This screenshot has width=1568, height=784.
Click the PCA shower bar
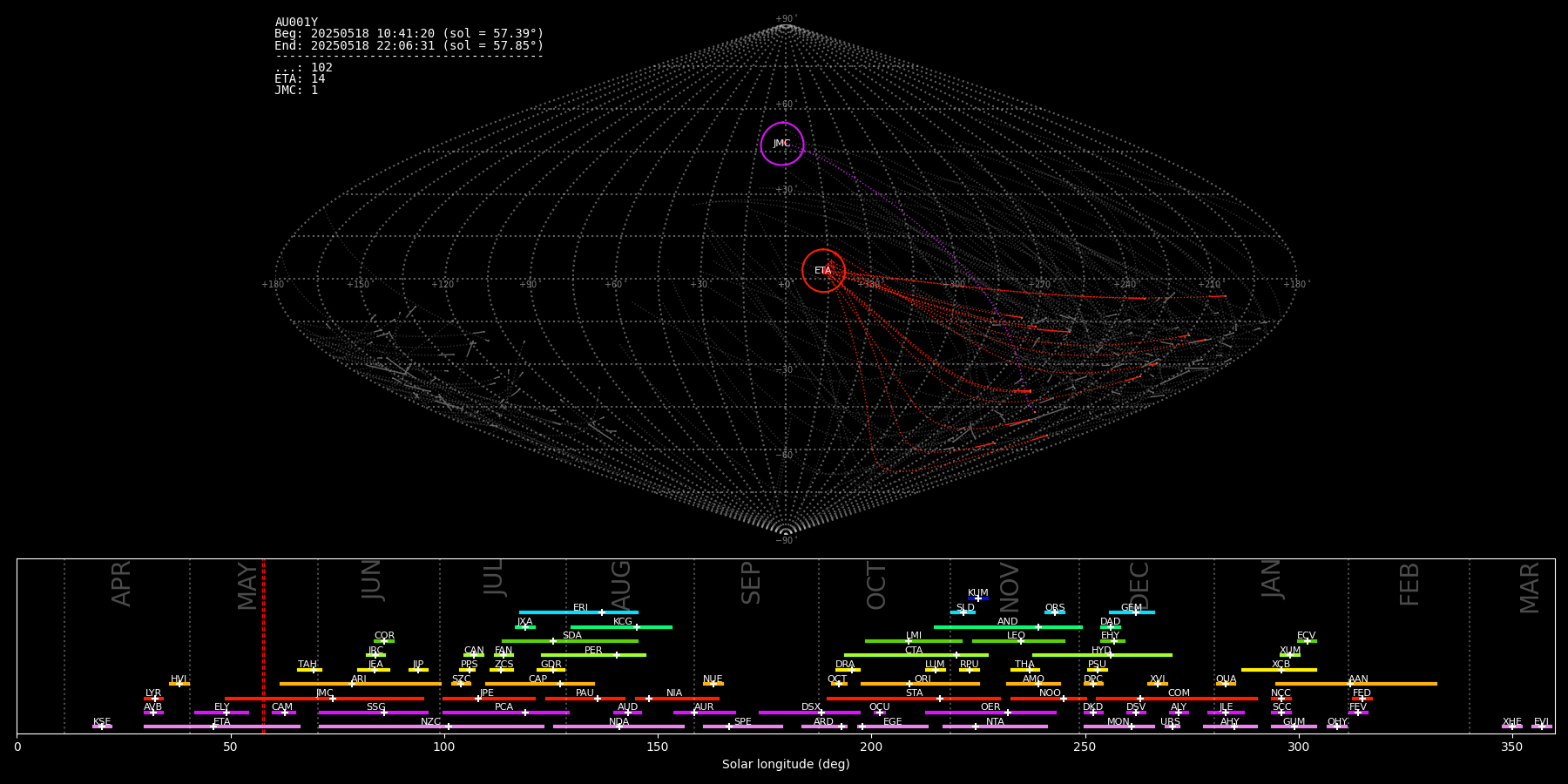click(x=505, y=713)
